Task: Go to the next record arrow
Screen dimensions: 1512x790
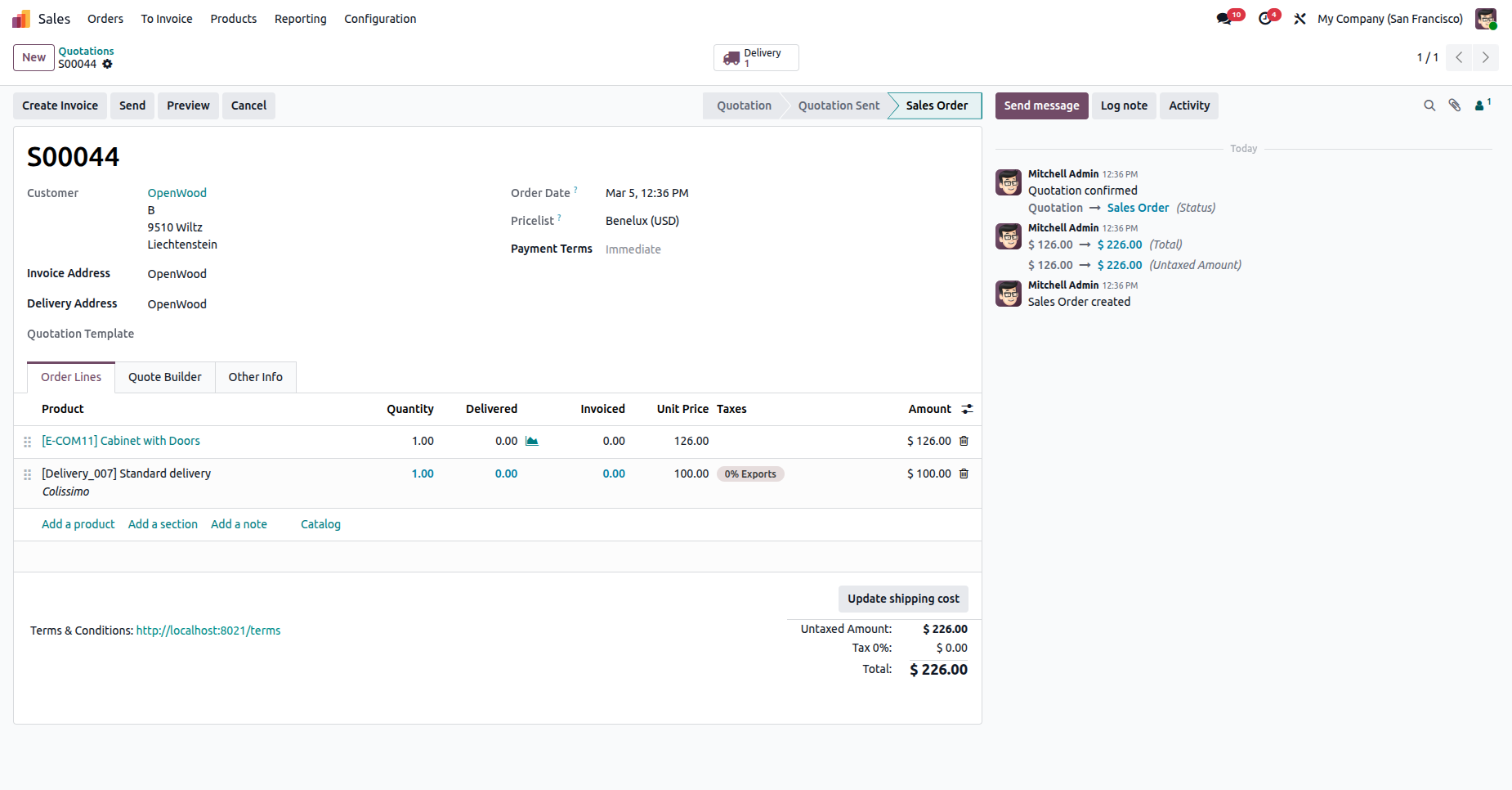Action: [x=1486, y=57]
